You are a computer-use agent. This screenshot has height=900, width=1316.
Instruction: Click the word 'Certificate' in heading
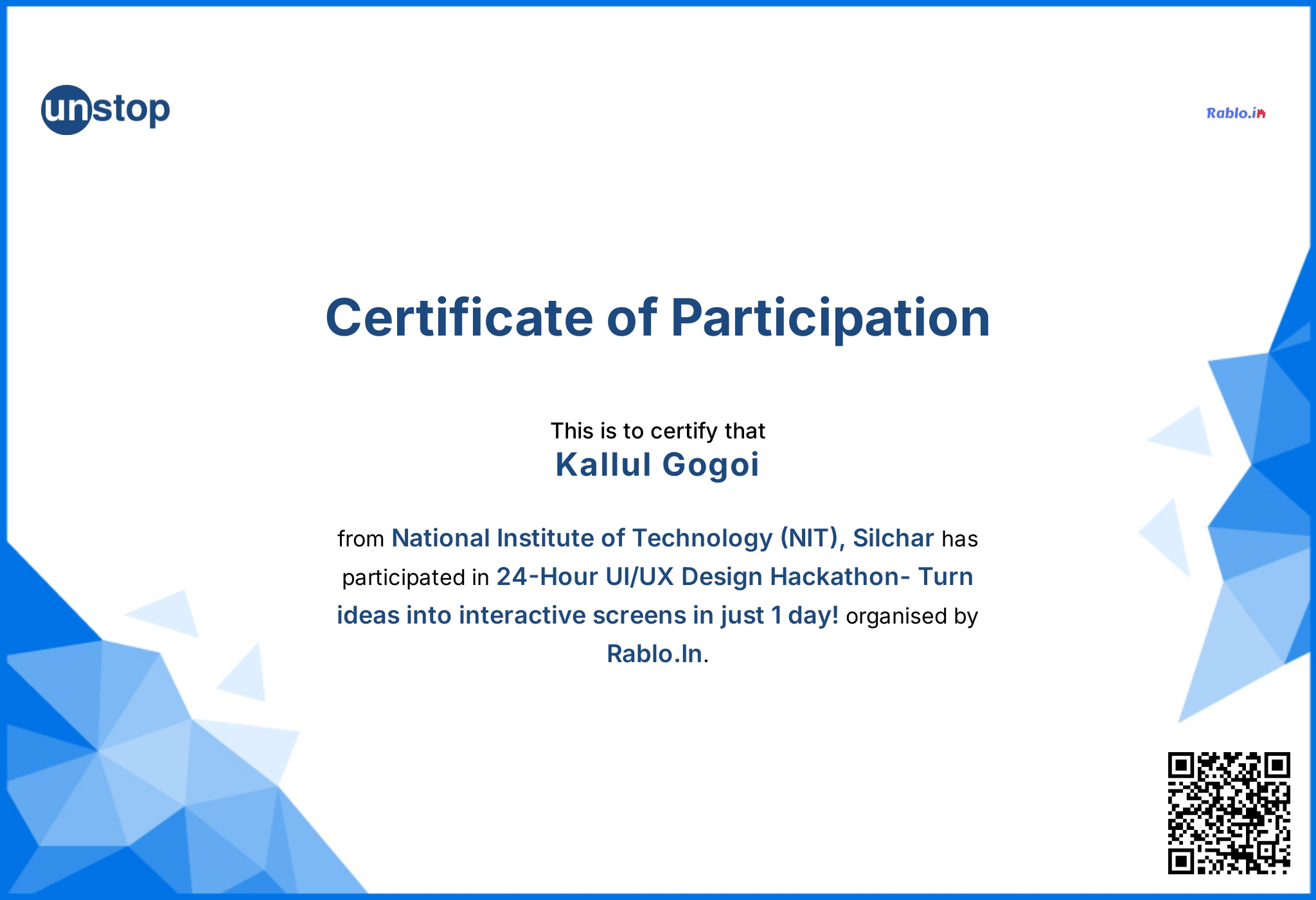tap(459, 318)
